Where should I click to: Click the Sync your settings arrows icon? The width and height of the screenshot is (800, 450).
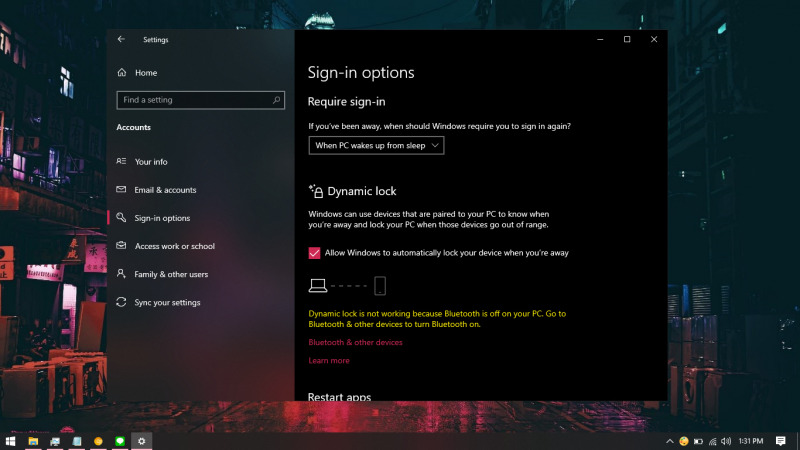121,302
